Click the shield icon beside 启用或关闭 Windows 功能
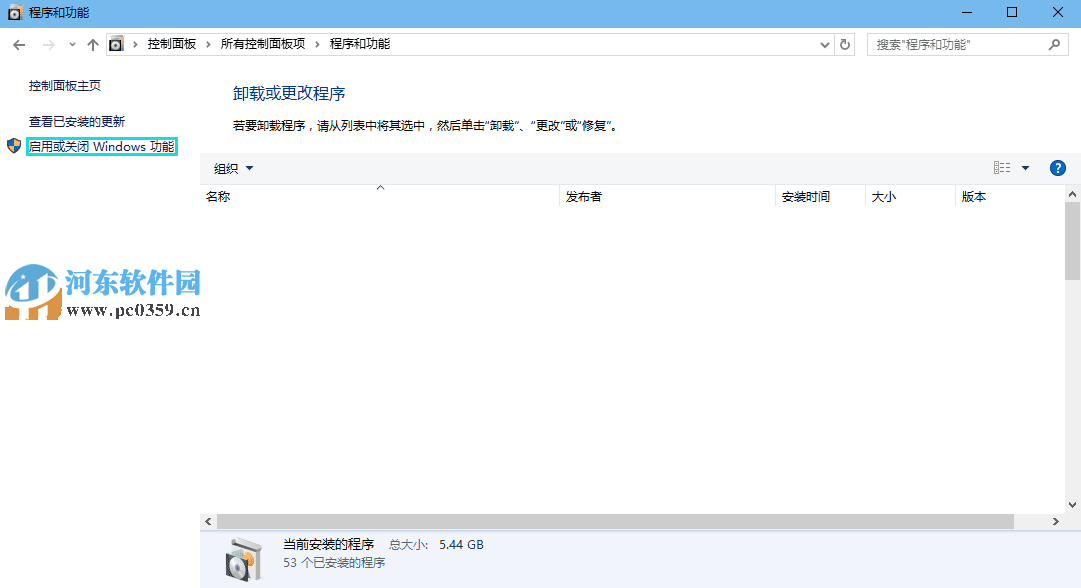 pos(13,145)
